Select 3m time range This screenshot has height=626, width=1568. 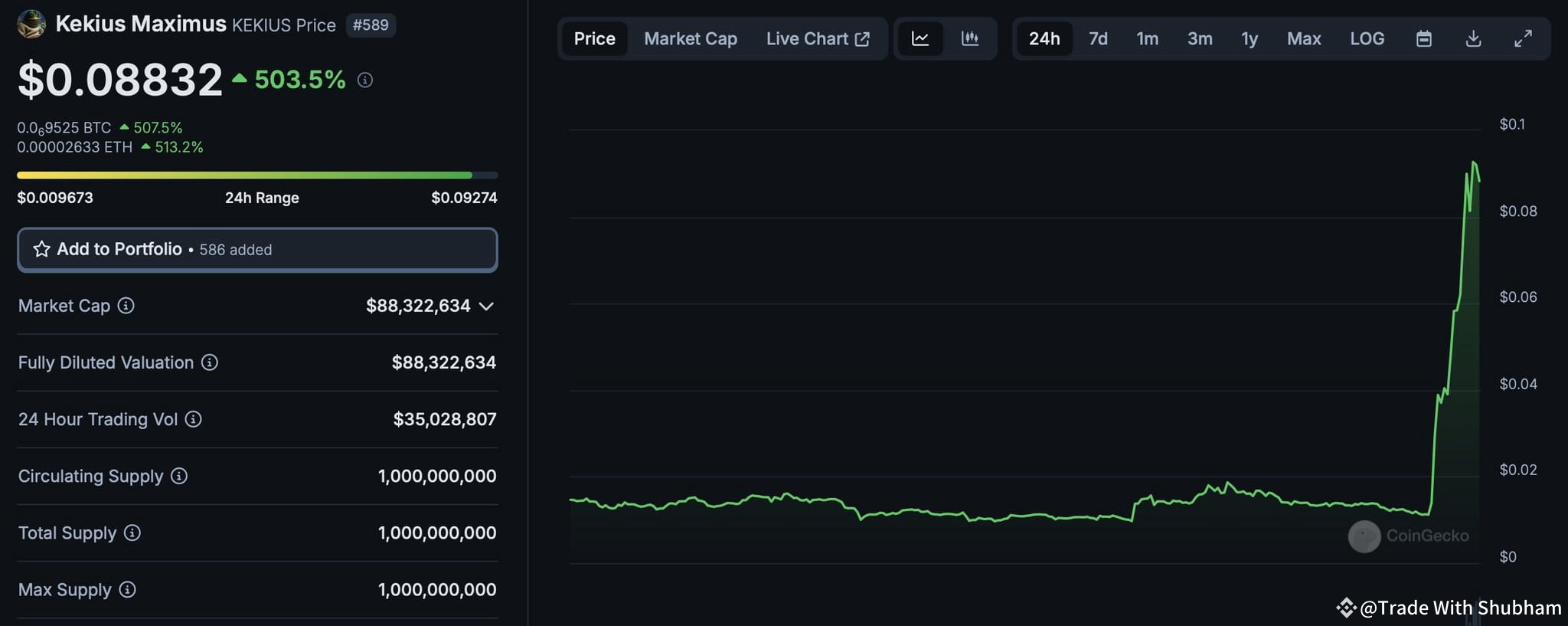click(1200, 38)
